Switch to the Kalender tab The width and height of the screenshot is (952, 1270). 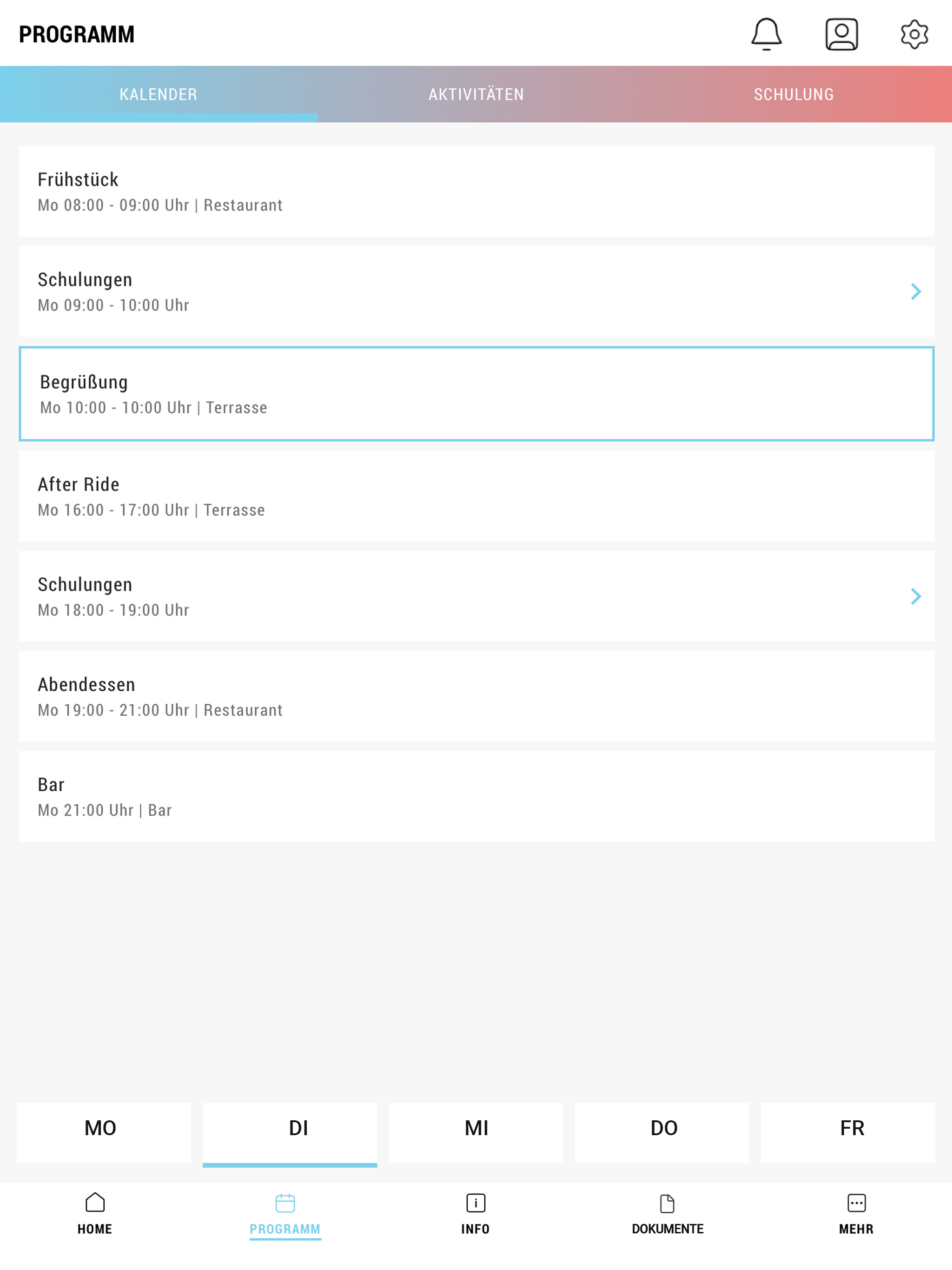click(x=159, y=94)
